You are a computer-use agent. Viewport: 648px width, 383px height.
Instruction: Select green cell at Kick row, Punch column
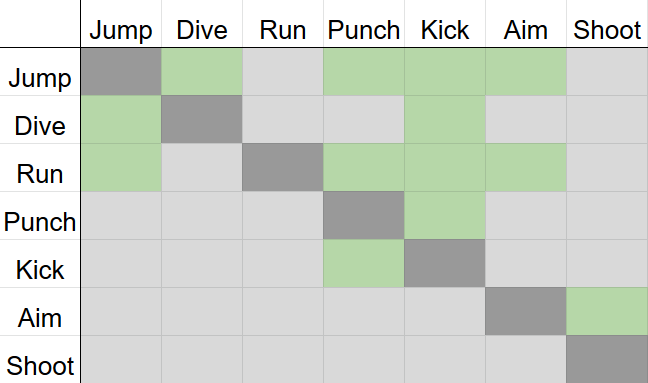click(x=364, y=264)
